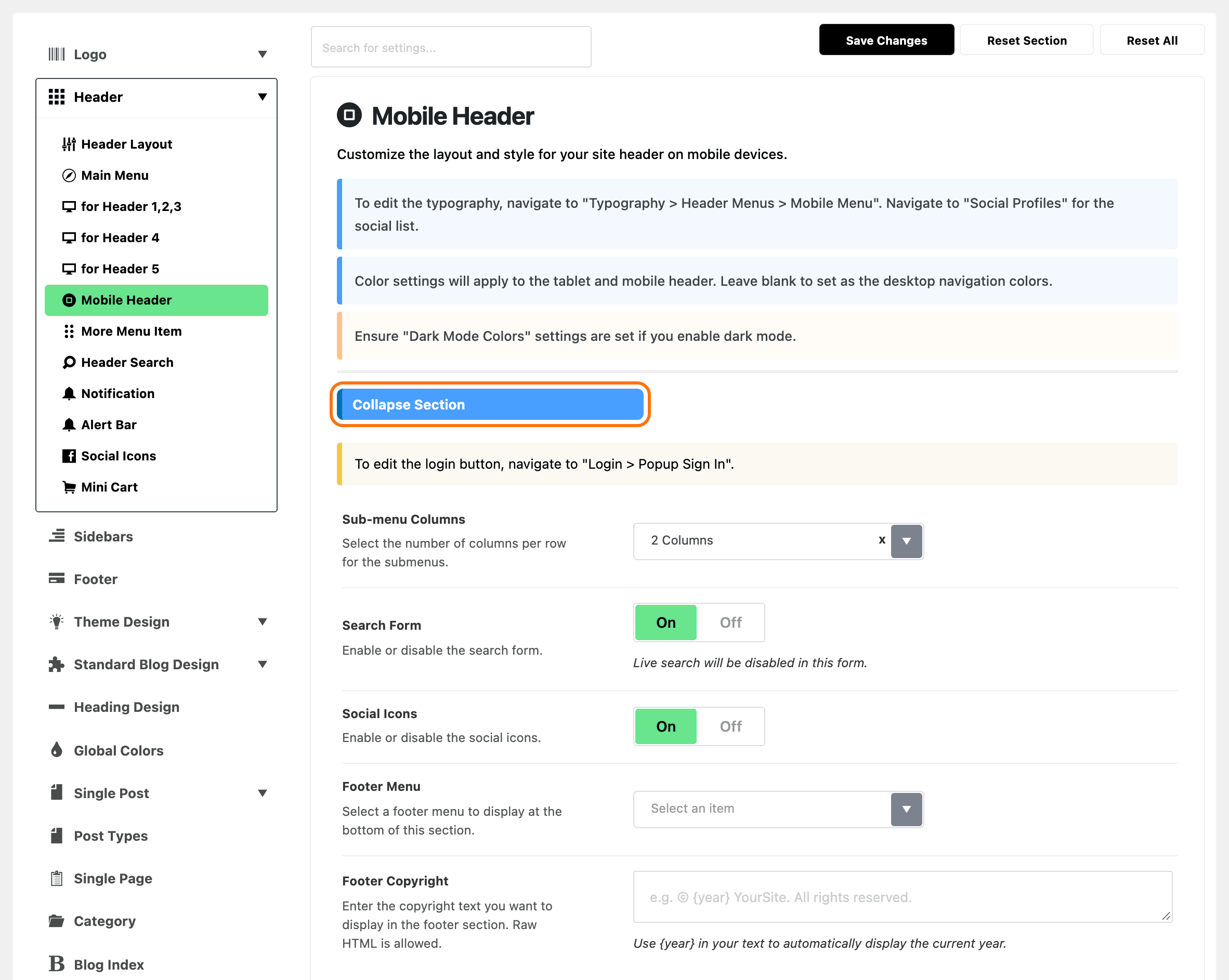
Task: Click the Category folder icon
Action: pos(57,921)
